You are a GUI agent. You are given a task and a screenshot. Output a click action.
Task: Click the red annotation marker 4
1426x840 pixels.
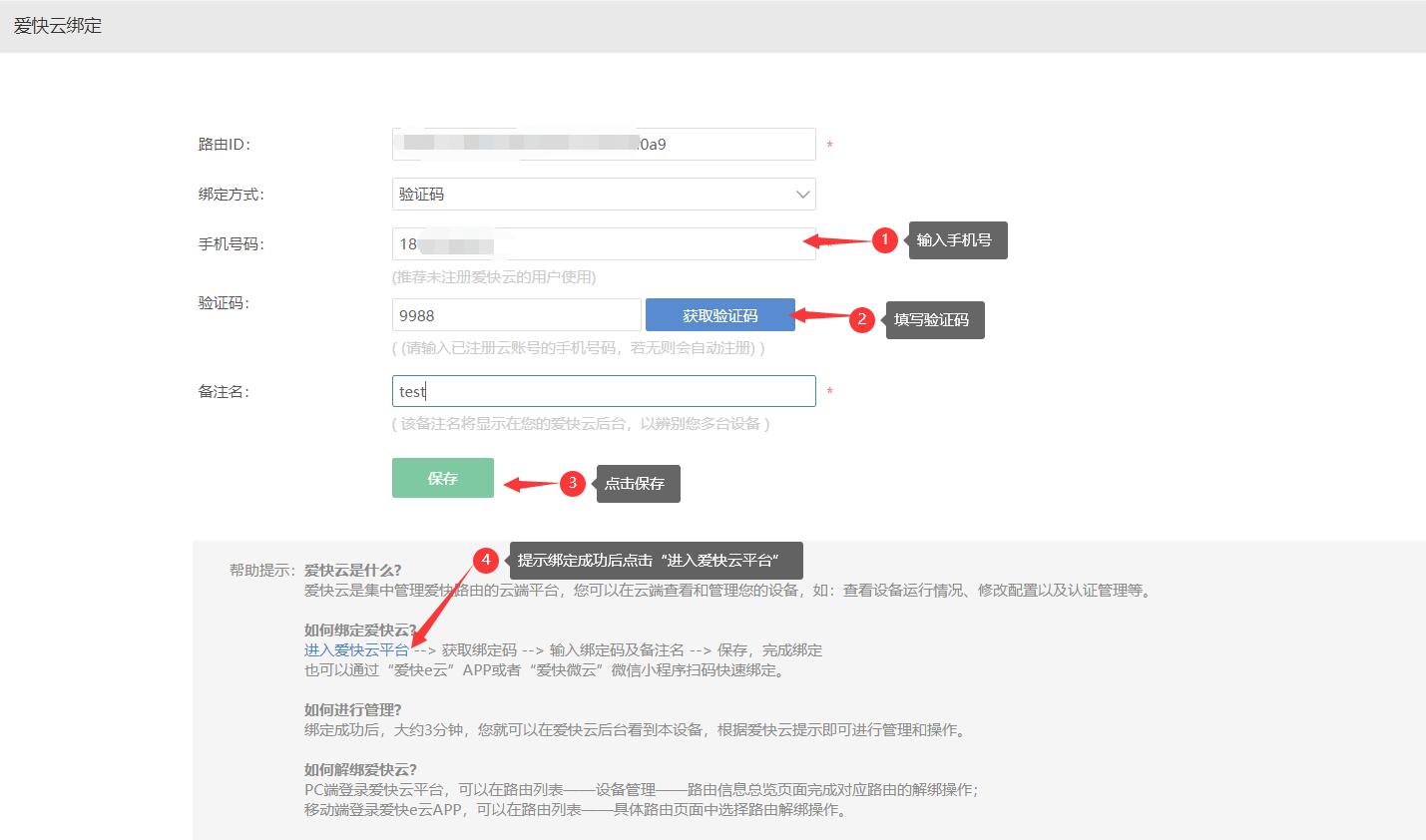[x=486, y=560]
